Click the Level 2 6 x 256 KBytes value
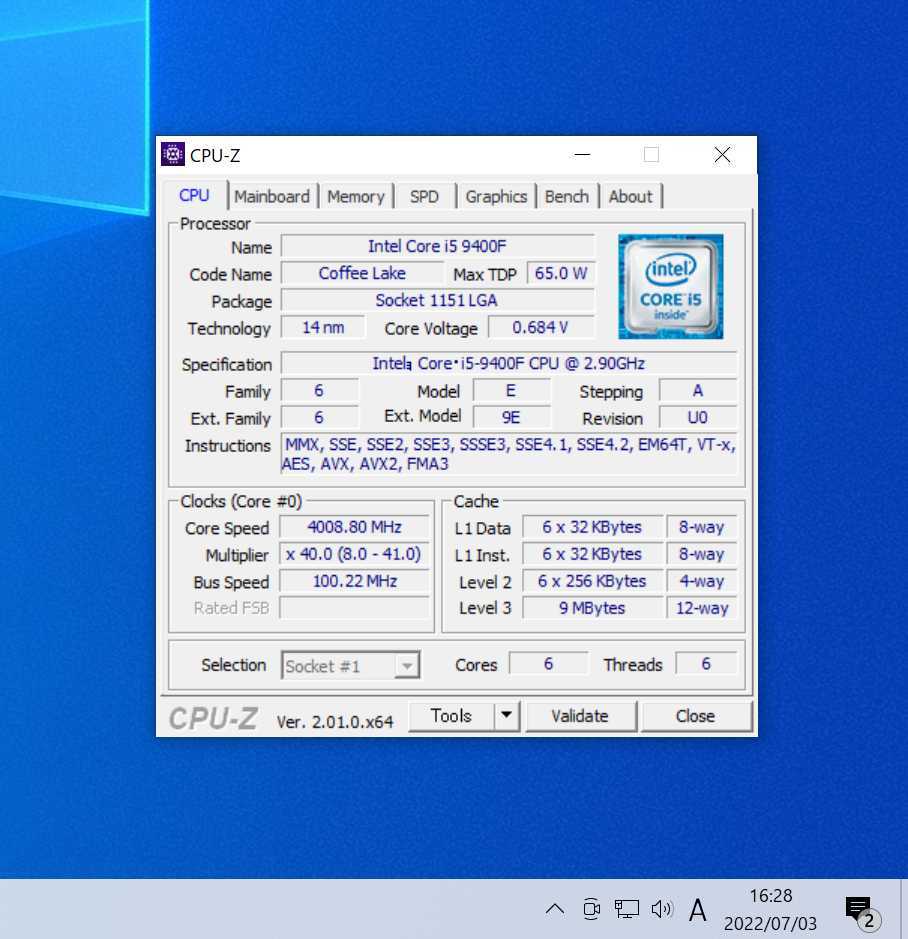Screen dimensions: 908x939 (592, 581)
